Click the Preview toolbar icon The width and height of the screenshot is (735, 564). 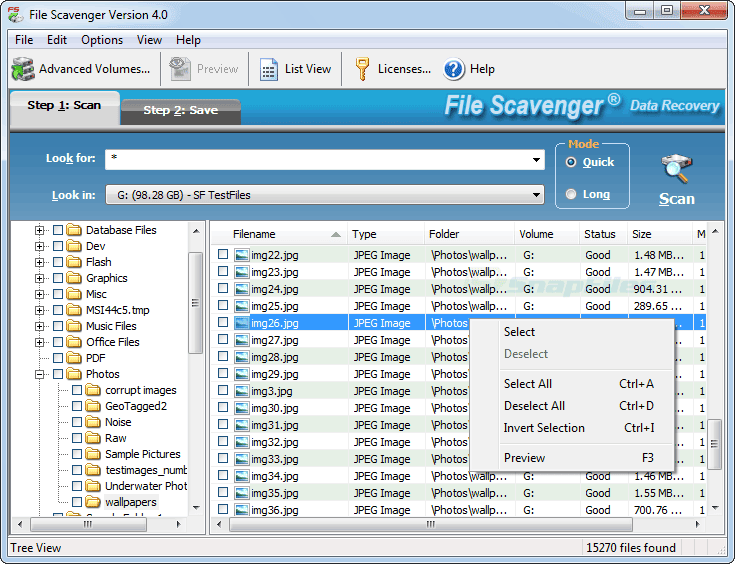tap(180, 69)
